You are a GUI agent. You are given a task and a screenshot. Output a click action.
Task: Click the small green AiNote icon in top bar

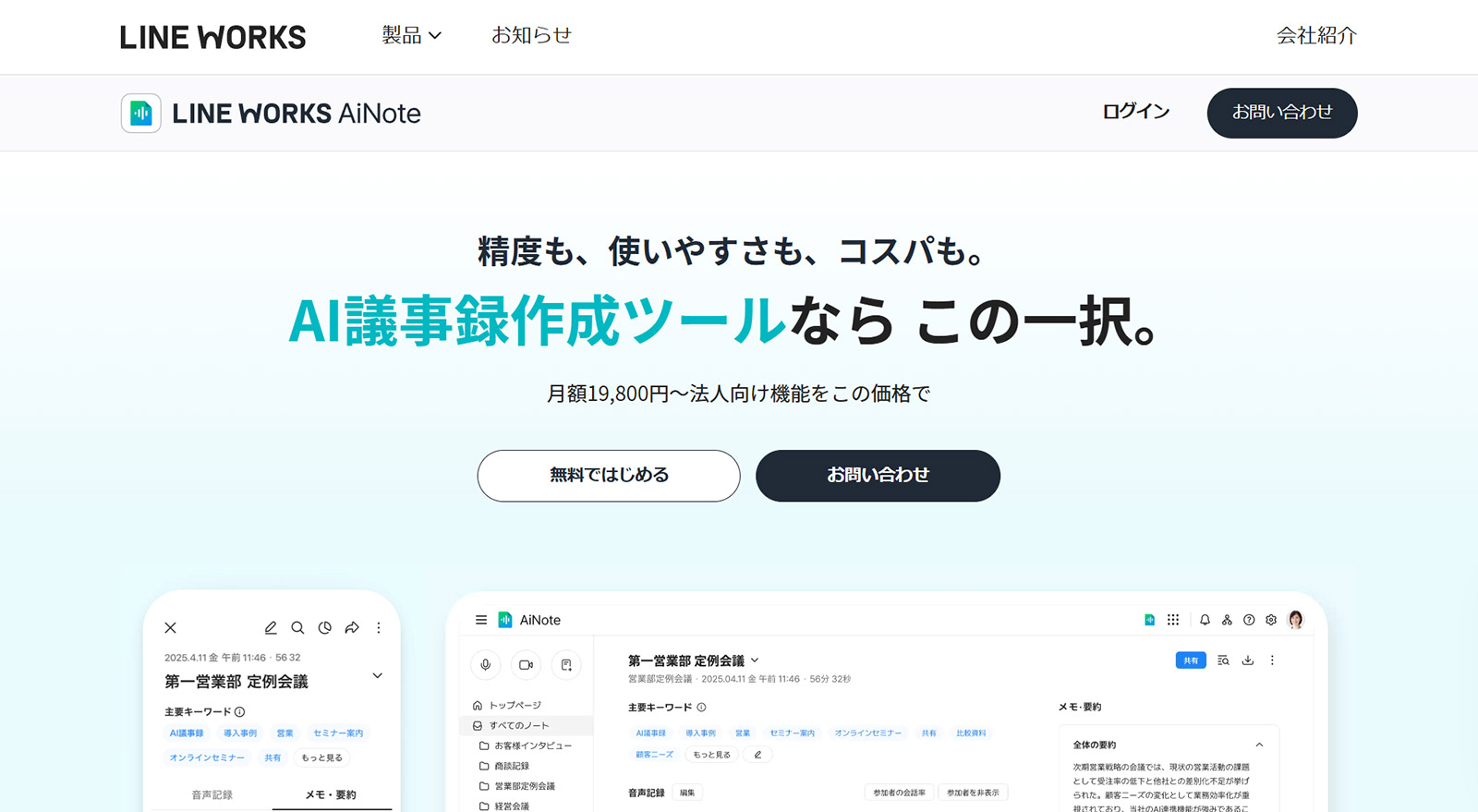click(x=1149, y=620)
